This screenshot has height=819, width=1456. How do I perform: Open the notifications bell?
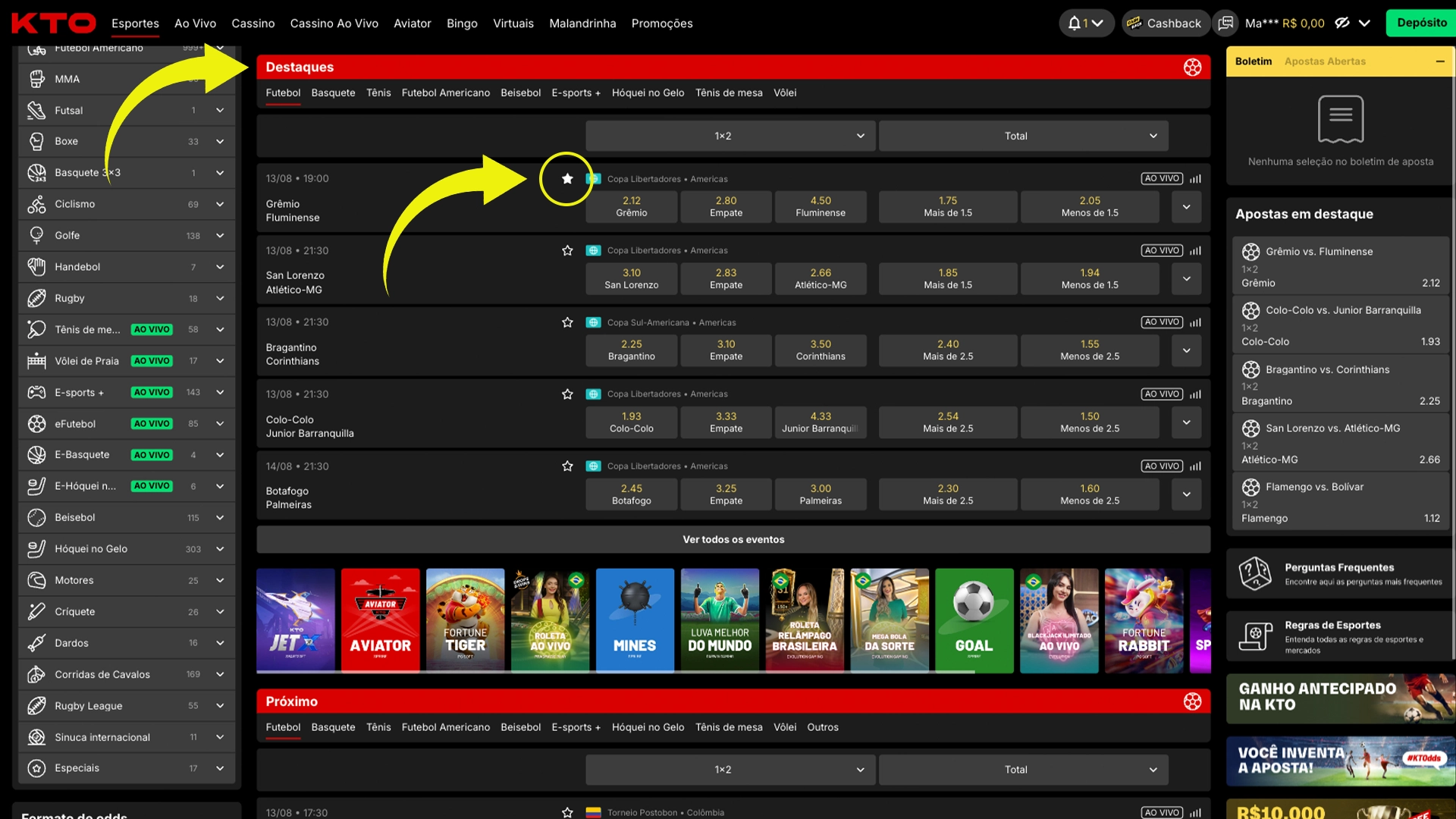(x=1074, y=24)
